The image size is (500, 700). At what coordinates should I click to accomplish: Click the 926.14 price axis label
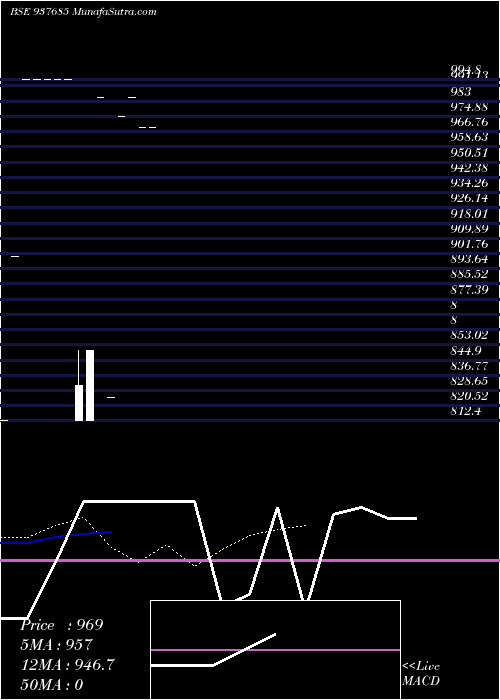click(x=469, y=198)
